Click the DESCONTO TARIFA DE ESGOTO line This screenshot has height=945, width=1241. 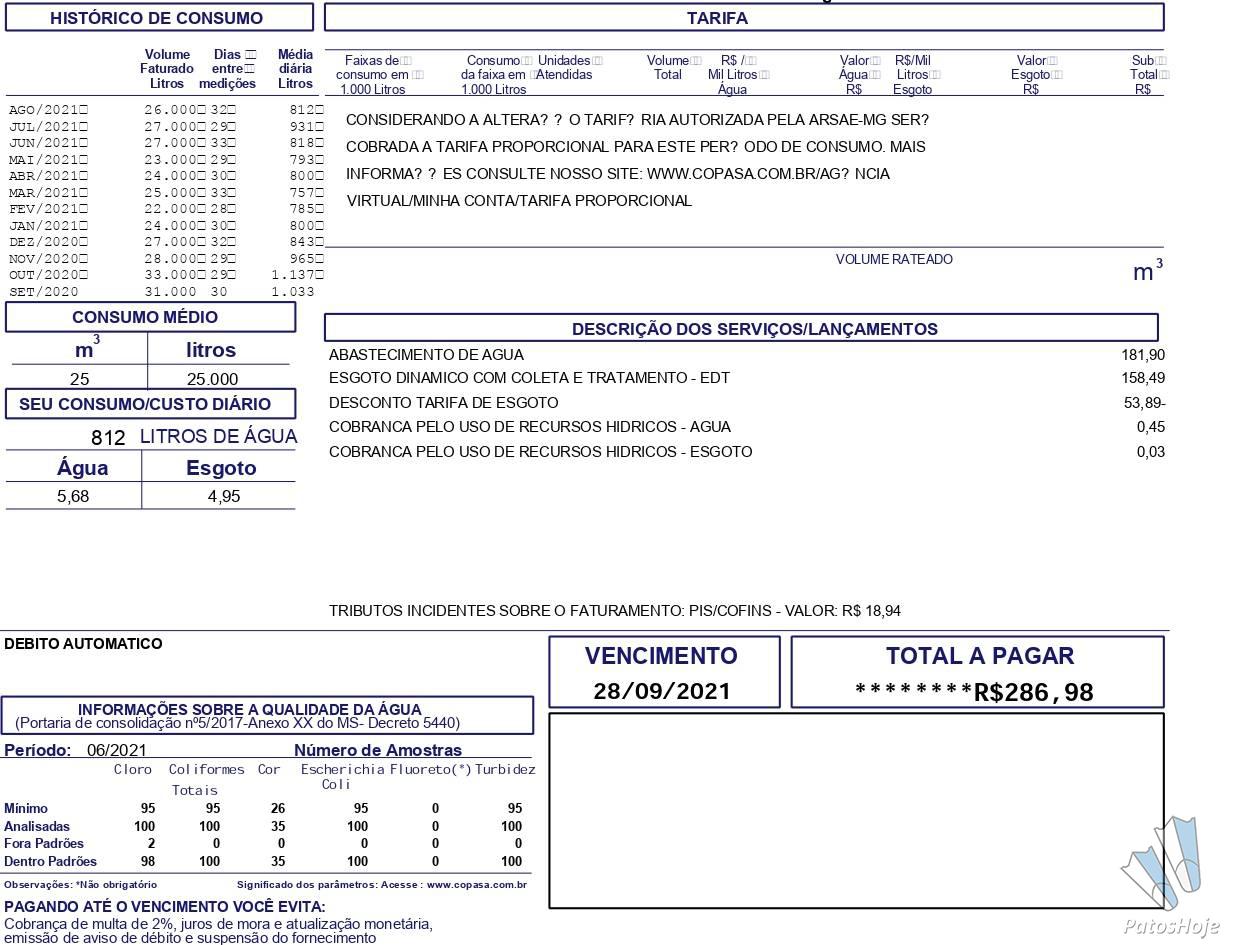pos(746,403)
